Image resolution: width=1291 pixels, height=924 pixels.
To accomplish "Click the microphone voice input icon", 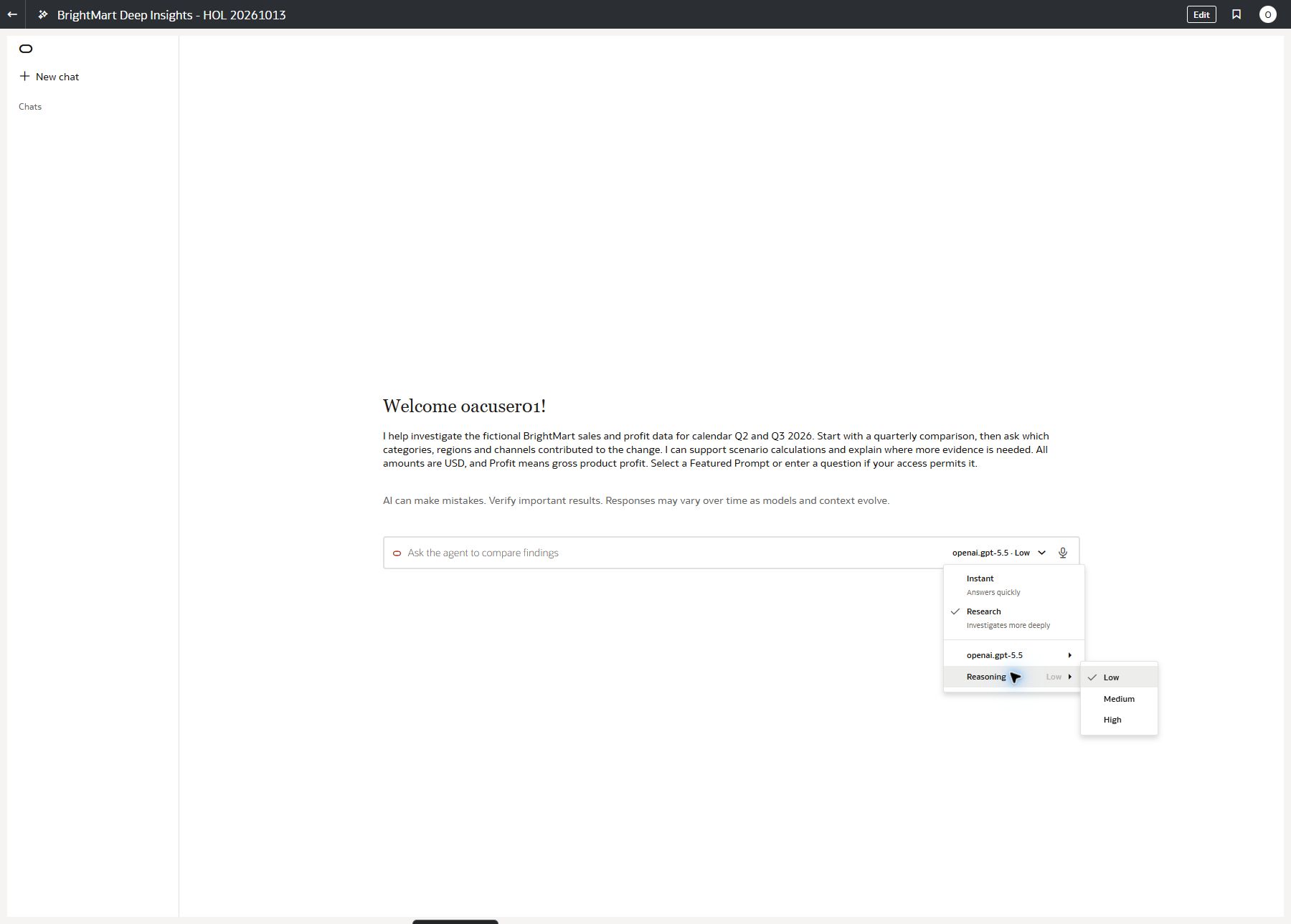I will click(x=1063, y=553).
